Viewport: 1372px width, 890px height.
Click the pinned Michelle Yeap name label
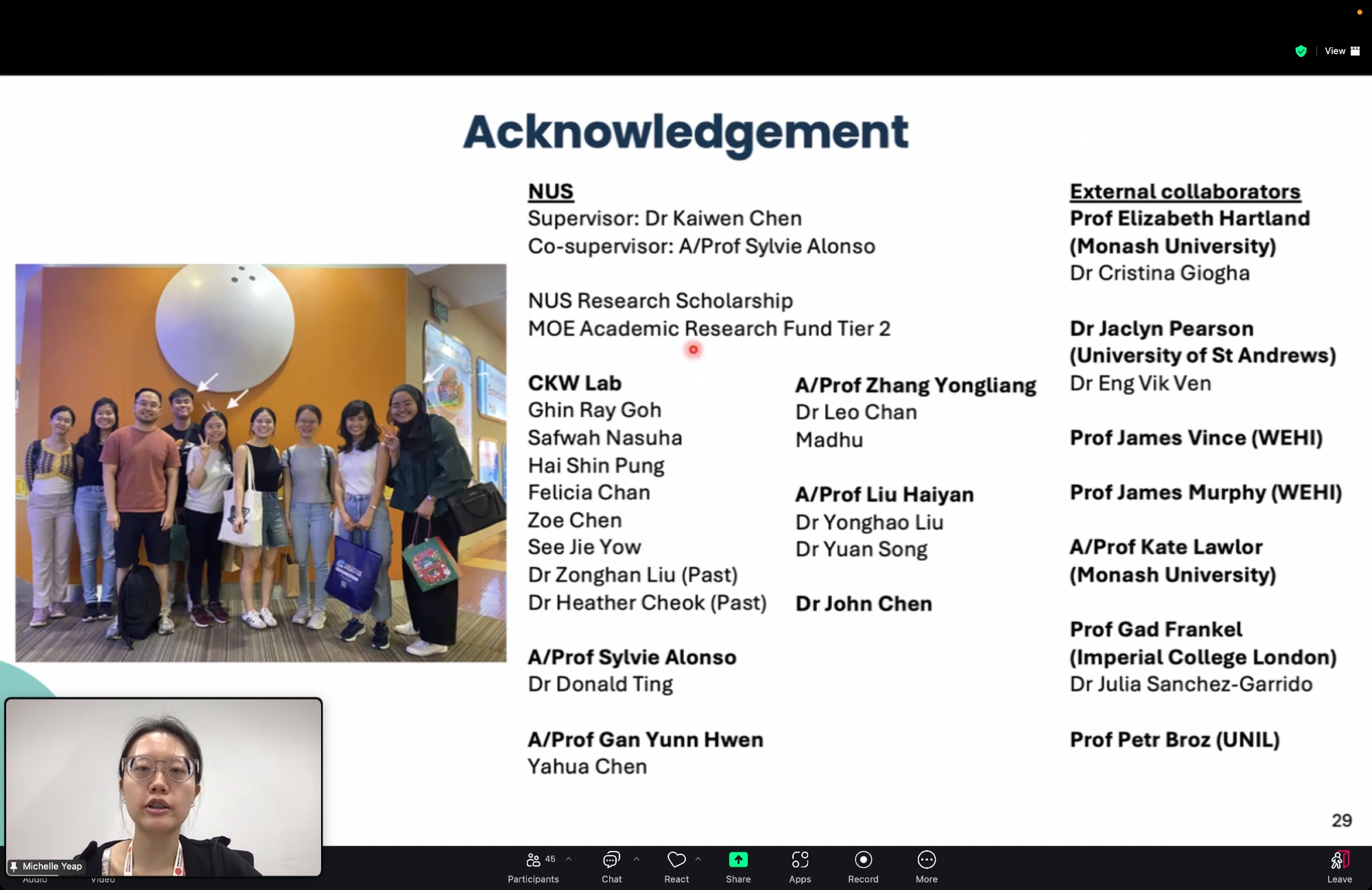[x=51, y=866]
